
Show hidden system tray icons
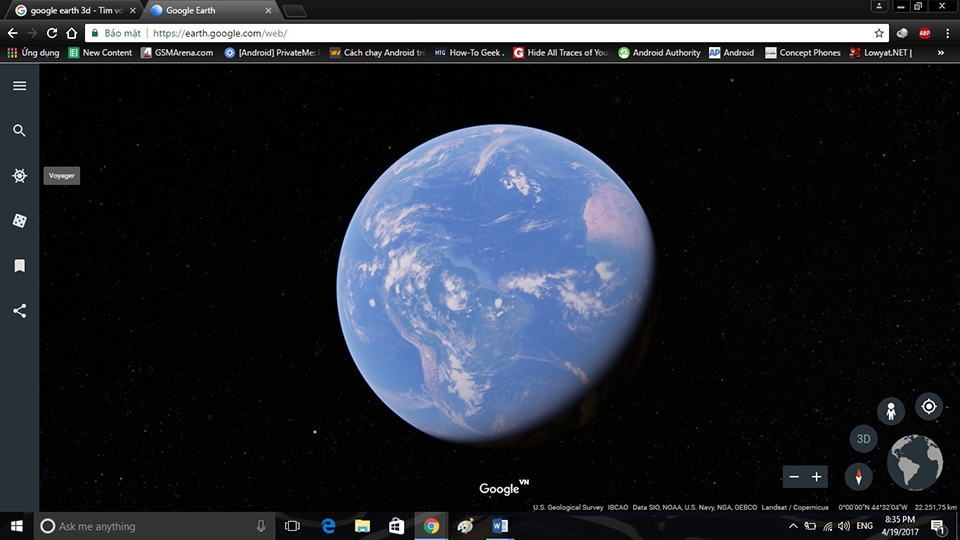(793, 526)
